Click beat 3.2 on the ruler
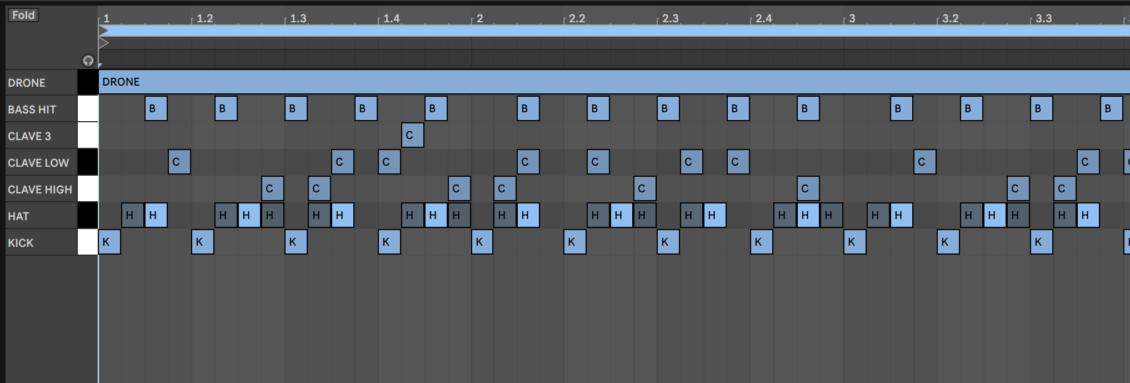Screen dimensions: 1130x383 click(x=950, y=18)
